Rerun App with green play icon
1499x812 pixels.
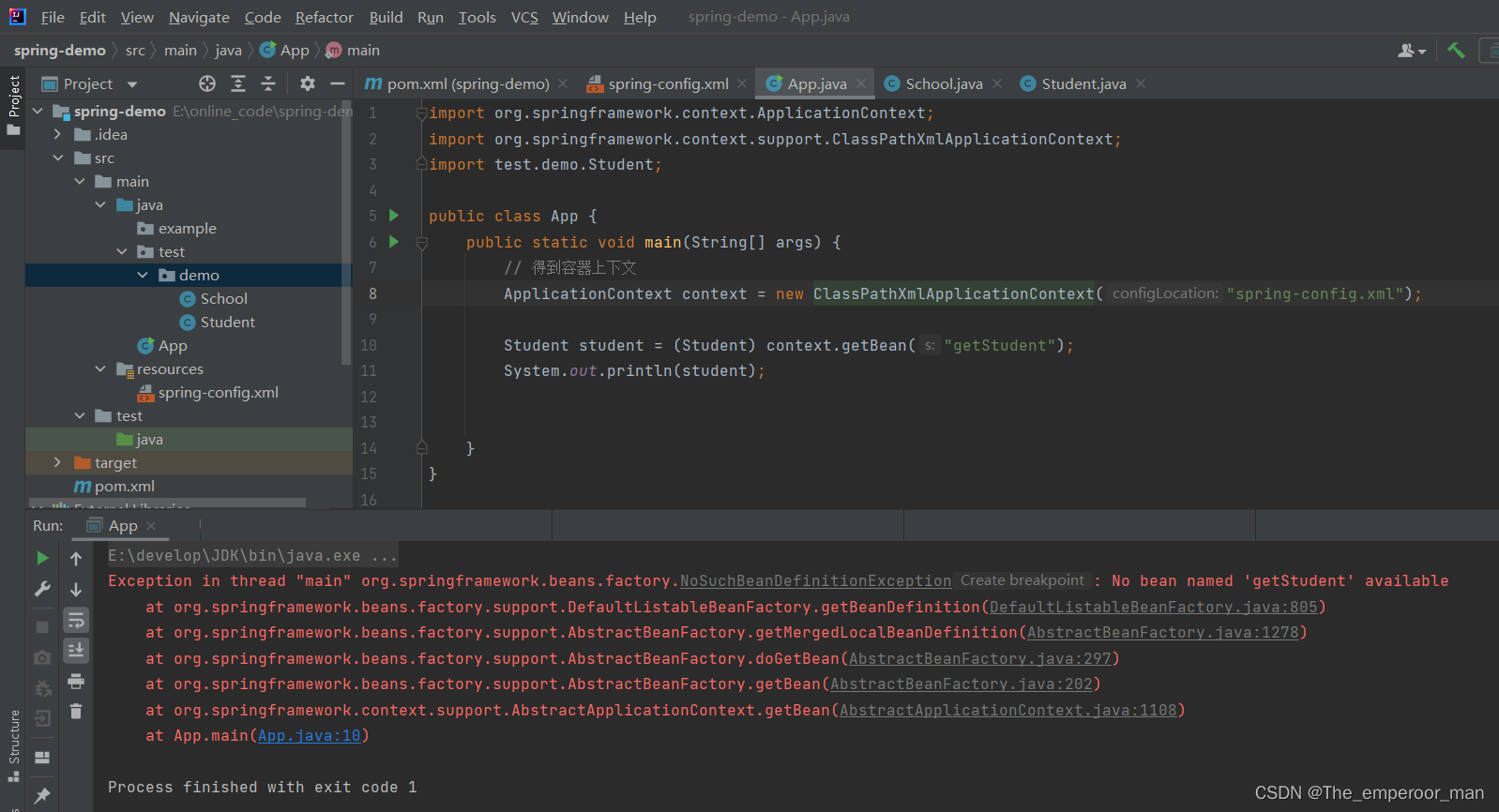coord(42,558)
